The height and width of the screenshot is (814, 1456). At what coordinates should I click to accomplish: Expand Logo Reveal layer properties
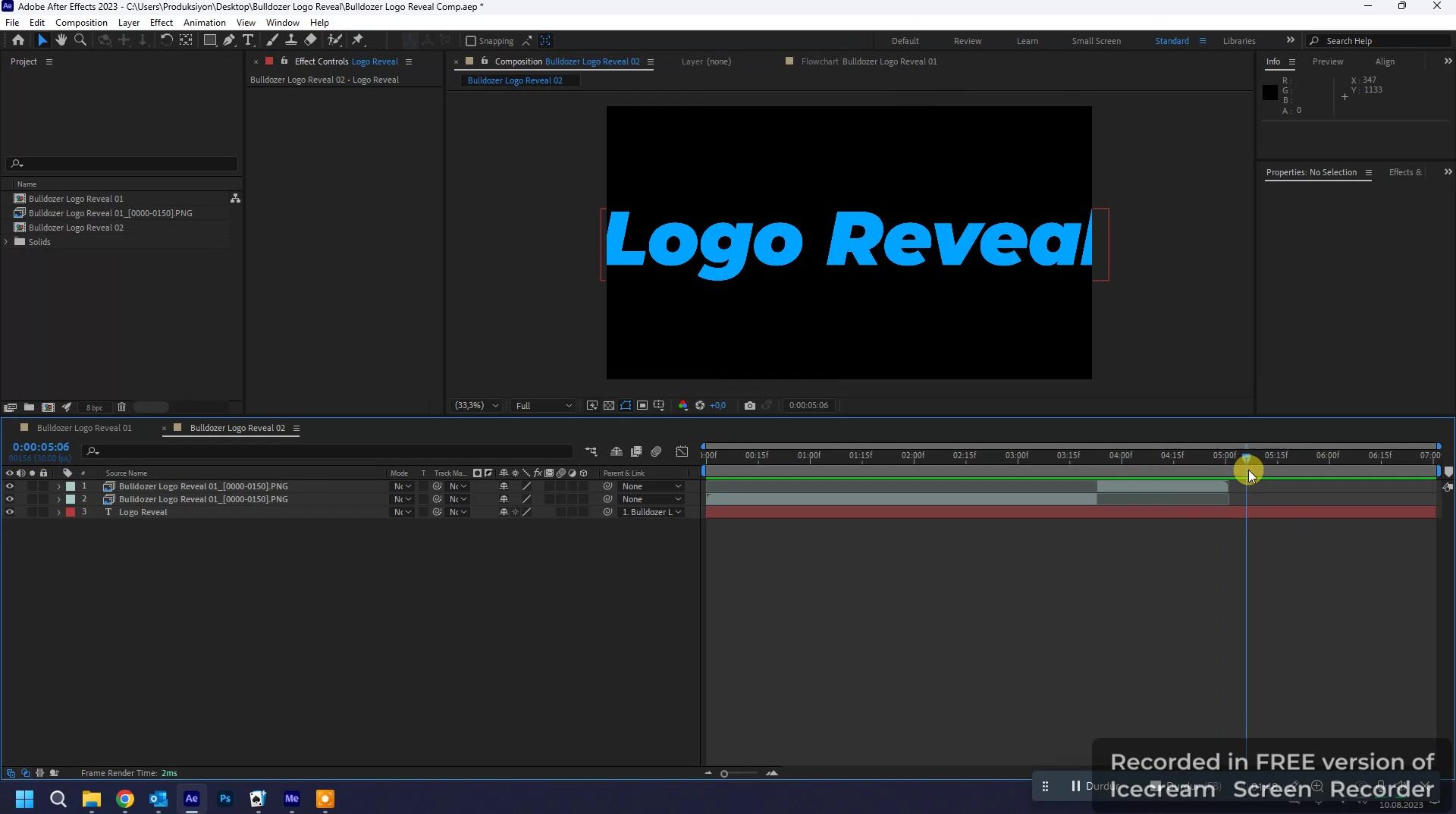[58, 512]
